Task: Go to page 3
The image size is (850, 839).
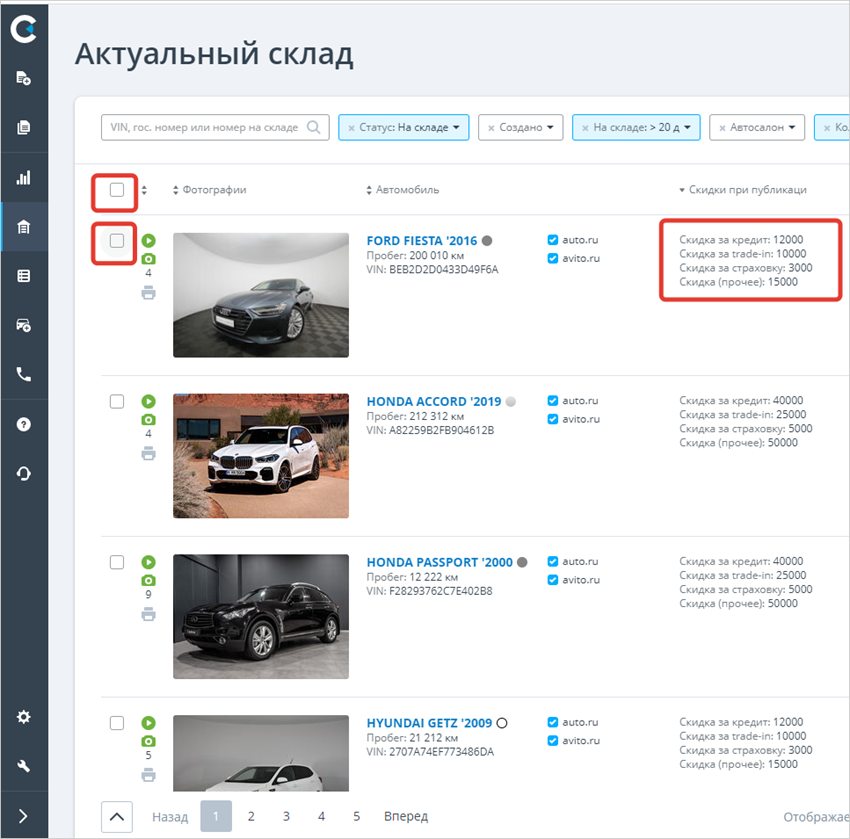Action: [x=286, y=816]
